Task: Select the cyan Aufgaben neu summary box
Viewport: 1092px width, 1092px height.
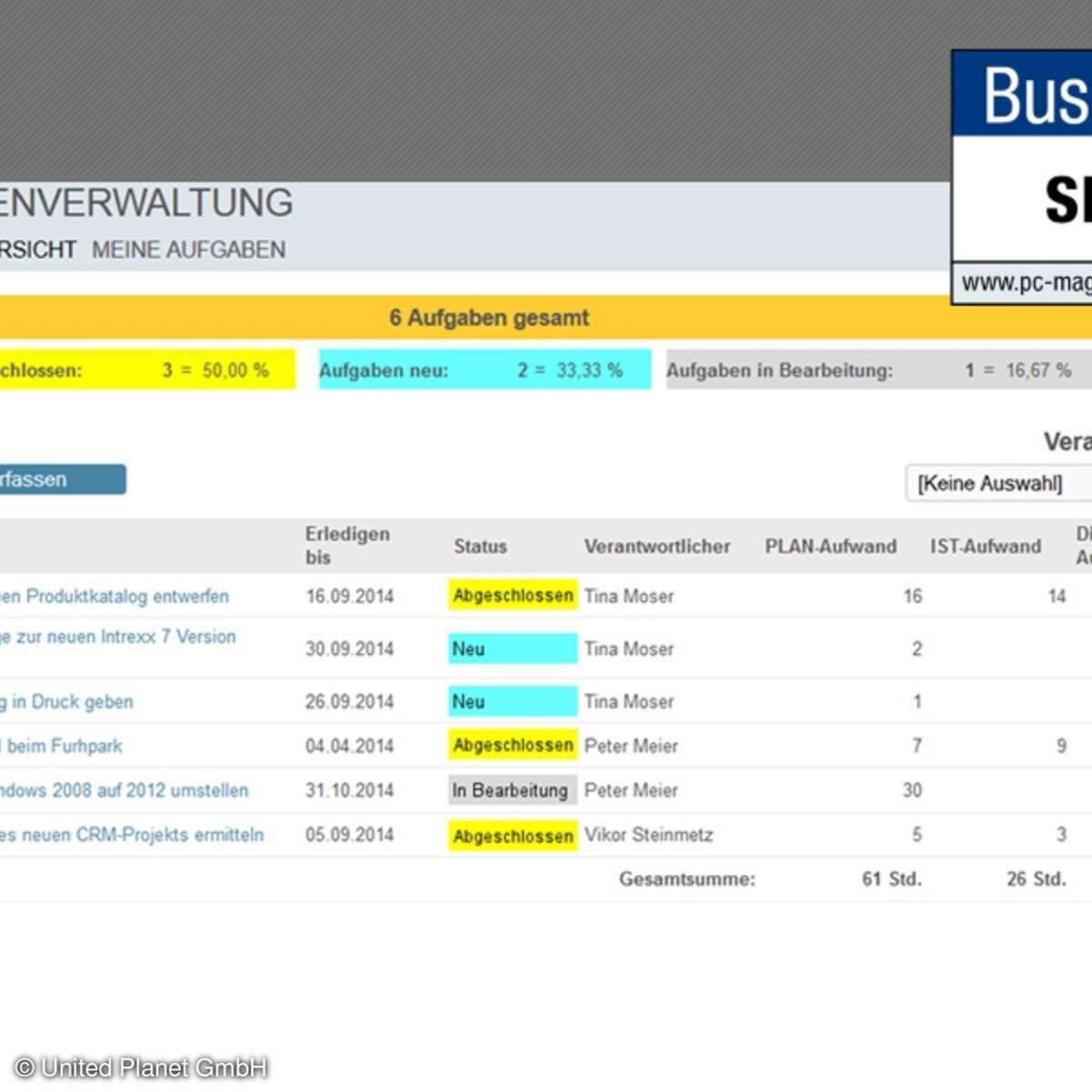Action: 484,370
